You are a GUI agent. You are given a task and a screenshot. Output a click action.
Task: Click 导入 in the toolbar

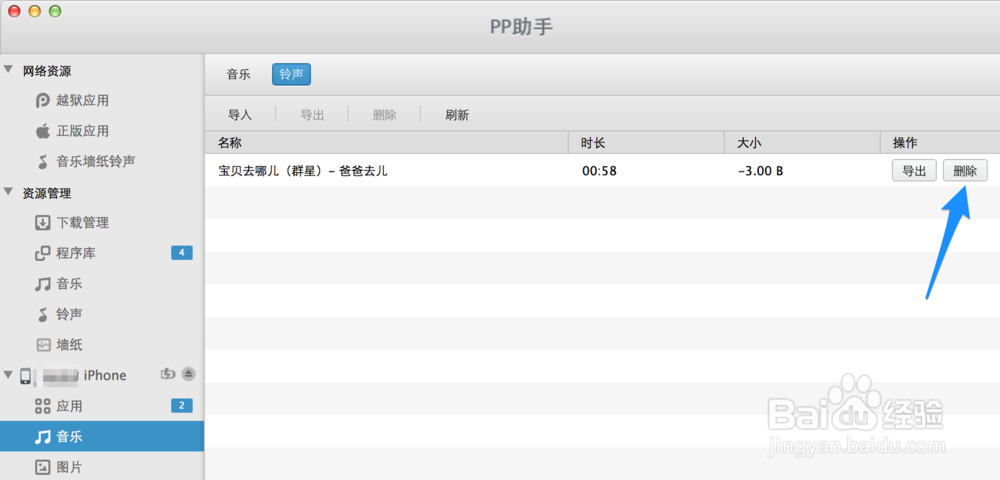[x=240, y=114]
